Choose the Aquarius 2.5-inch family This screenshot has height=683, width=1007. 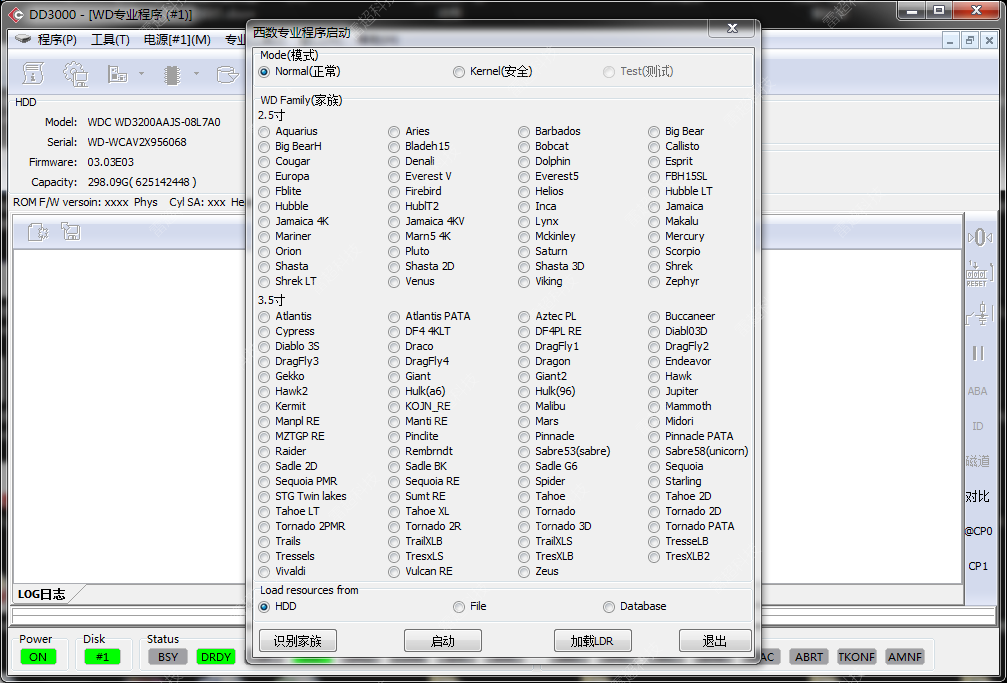(288, 131)
